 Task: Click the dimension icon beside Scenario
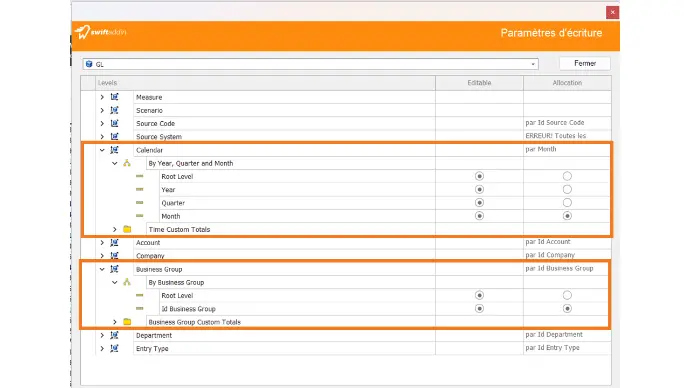pyautogui.click(x=114, y=110)
